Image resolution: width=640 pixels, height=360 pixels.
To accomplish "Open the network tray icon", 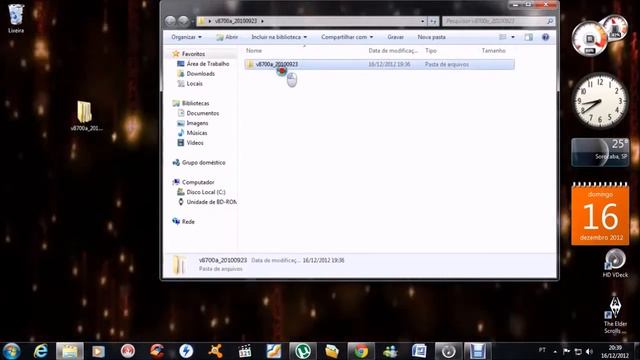I will click(x=578, y=351).
